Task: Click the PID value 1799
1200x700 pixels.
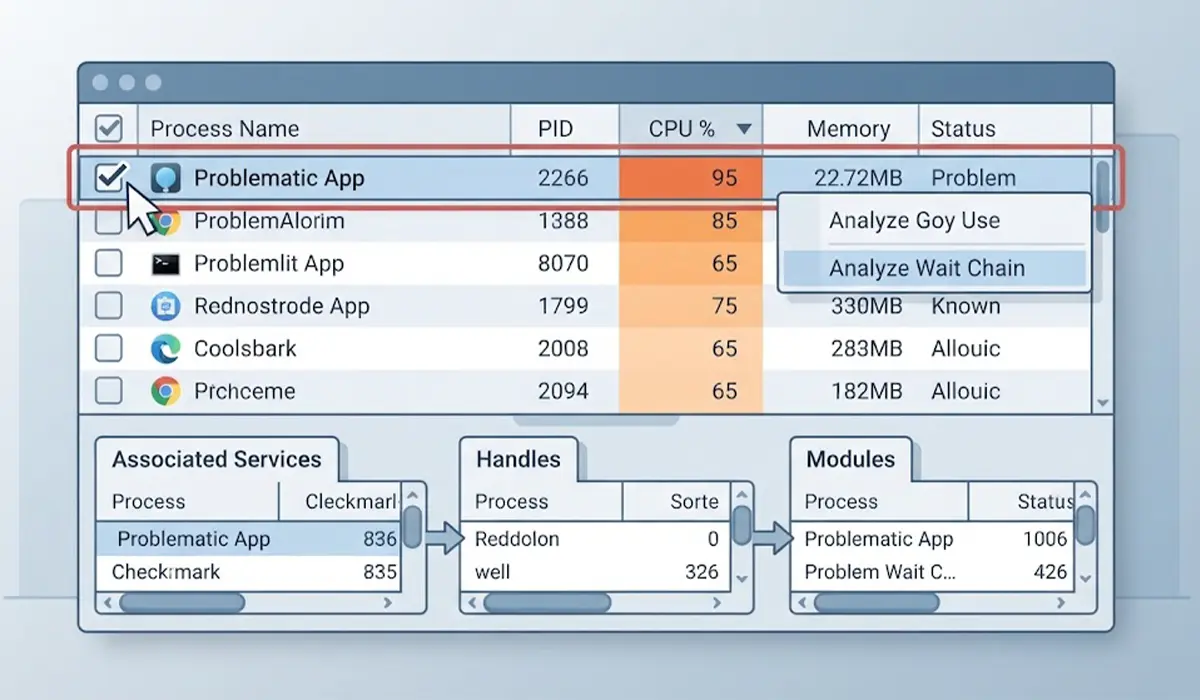Action: pyautogui.click(x=563, y=306)
